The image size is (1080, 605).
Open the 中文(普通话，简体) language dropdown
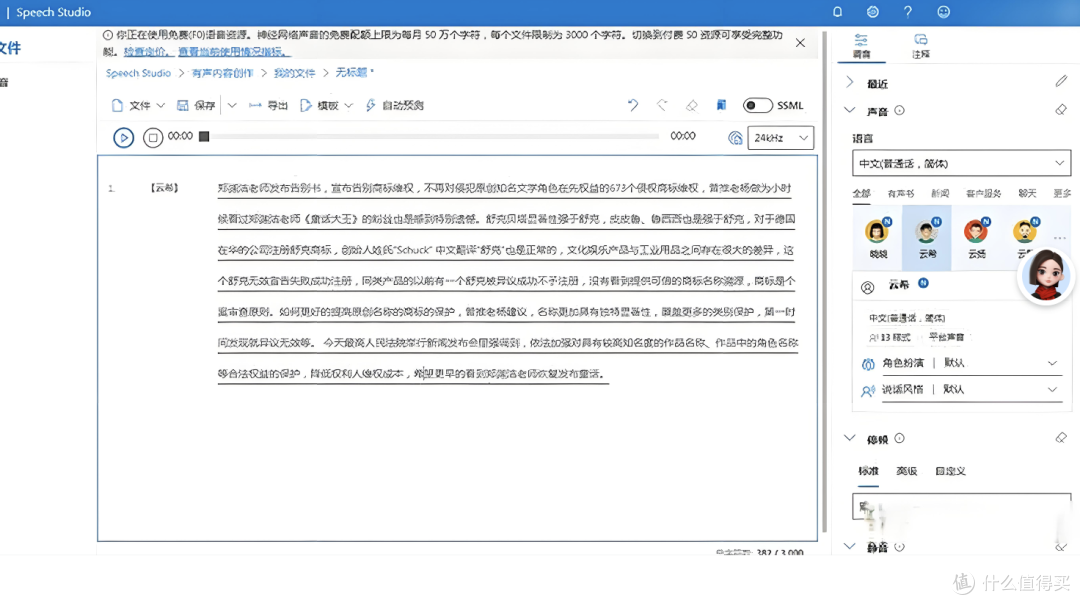point(962,163)
